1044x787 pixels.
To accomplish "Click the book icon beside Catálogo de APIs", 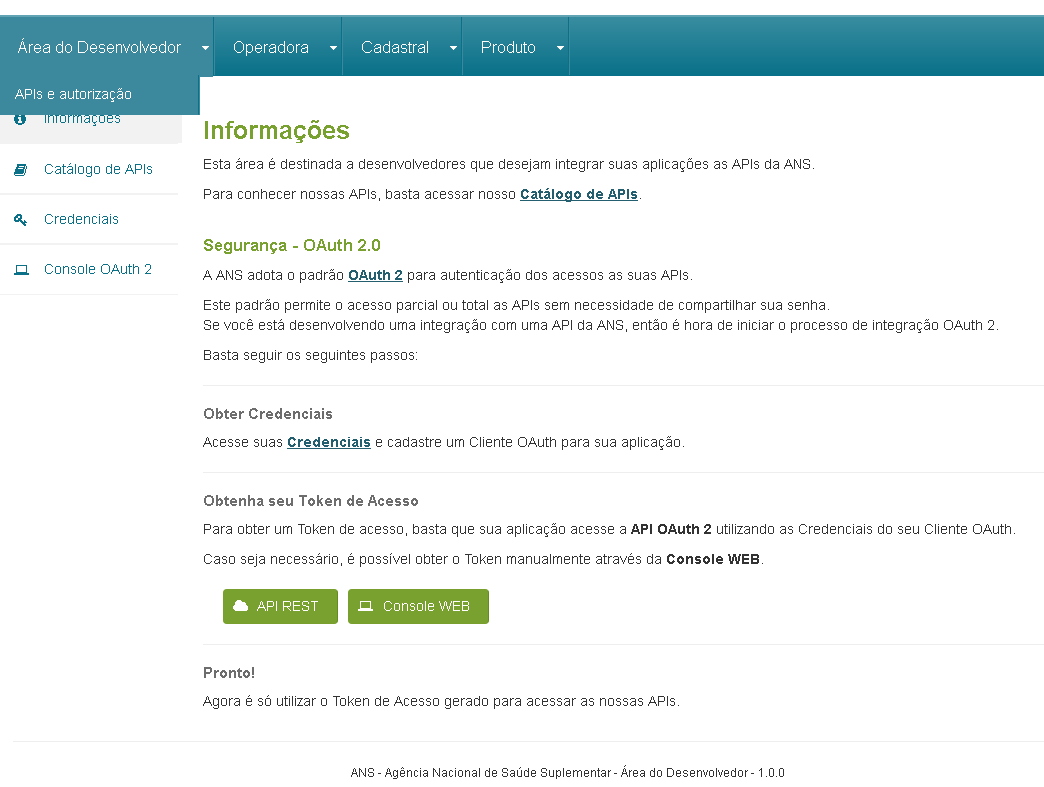I will (21, 169).
